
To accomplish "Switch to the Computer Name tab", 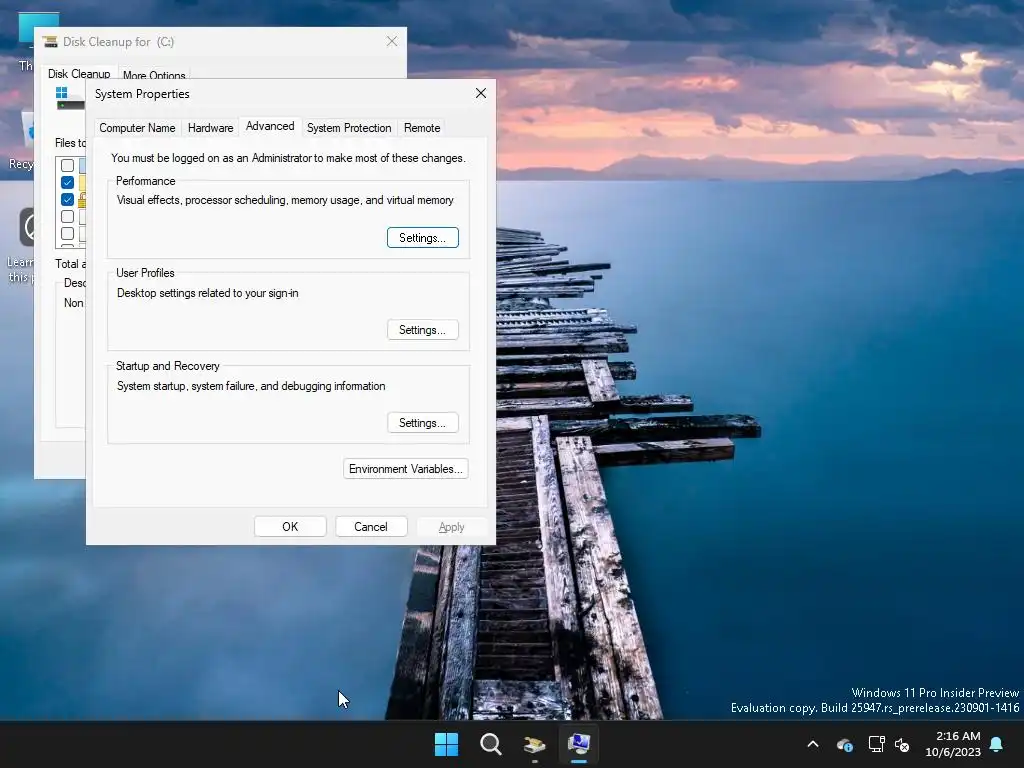I will 137,128.
